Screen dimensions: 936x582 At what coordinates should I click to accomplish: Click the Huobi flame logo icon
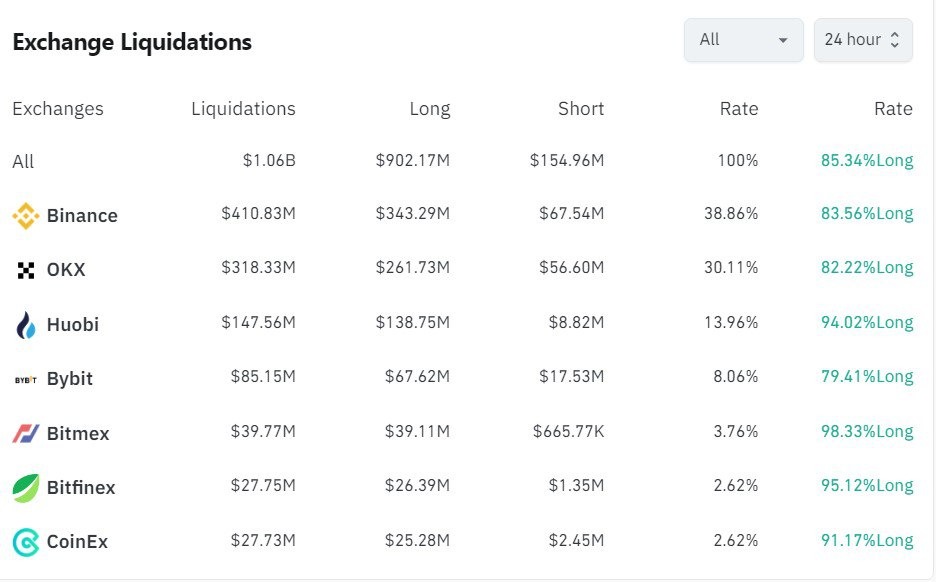(x=25, y=324)
